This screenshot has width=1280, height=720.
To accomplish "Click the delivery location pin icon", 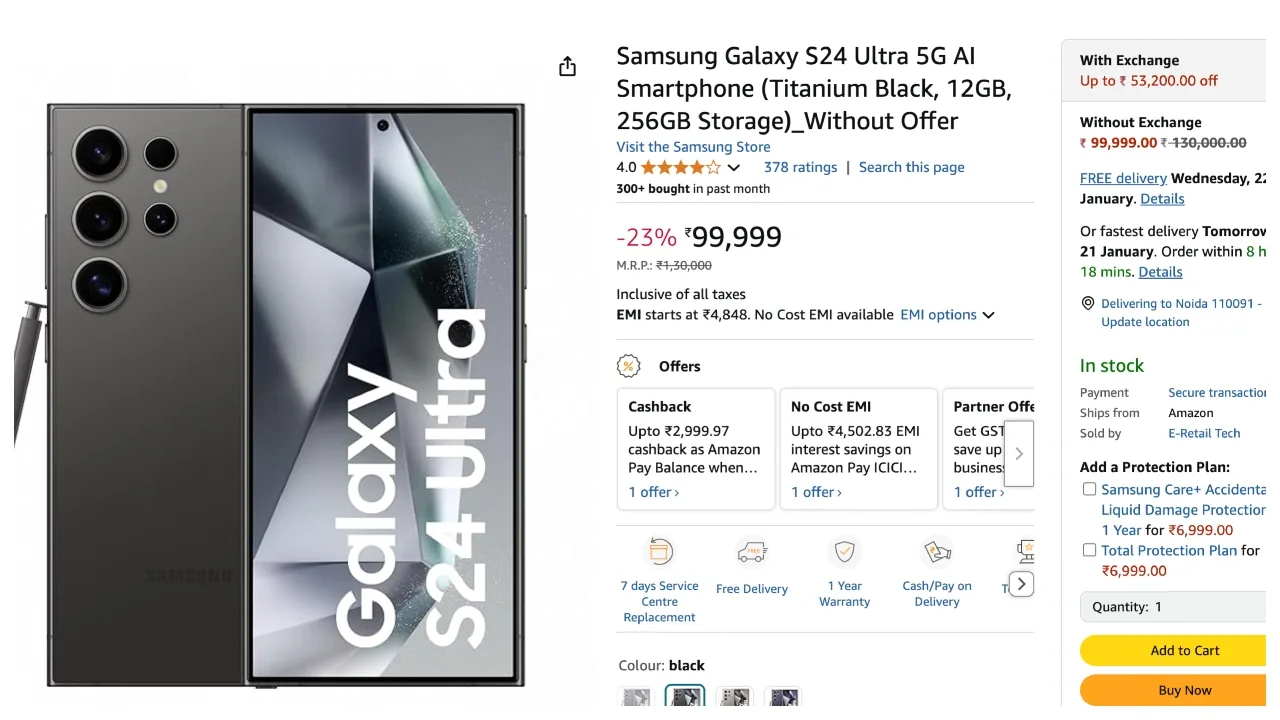I will [1088, 304].
